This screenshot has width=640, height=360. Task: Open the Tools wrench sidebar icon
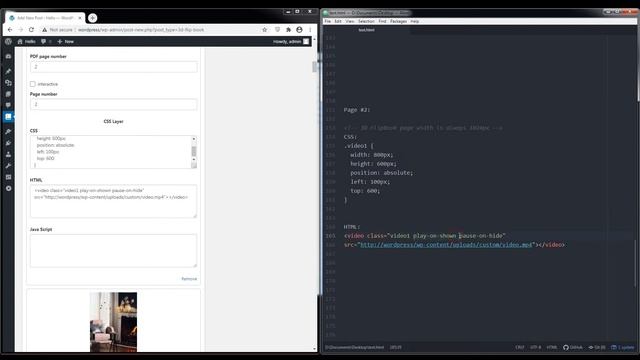[x=8, y=166]
